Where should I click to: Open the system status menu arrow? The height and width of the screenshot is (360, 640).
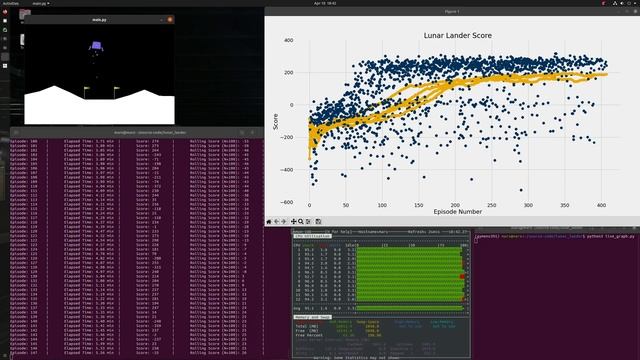[636, 3]
